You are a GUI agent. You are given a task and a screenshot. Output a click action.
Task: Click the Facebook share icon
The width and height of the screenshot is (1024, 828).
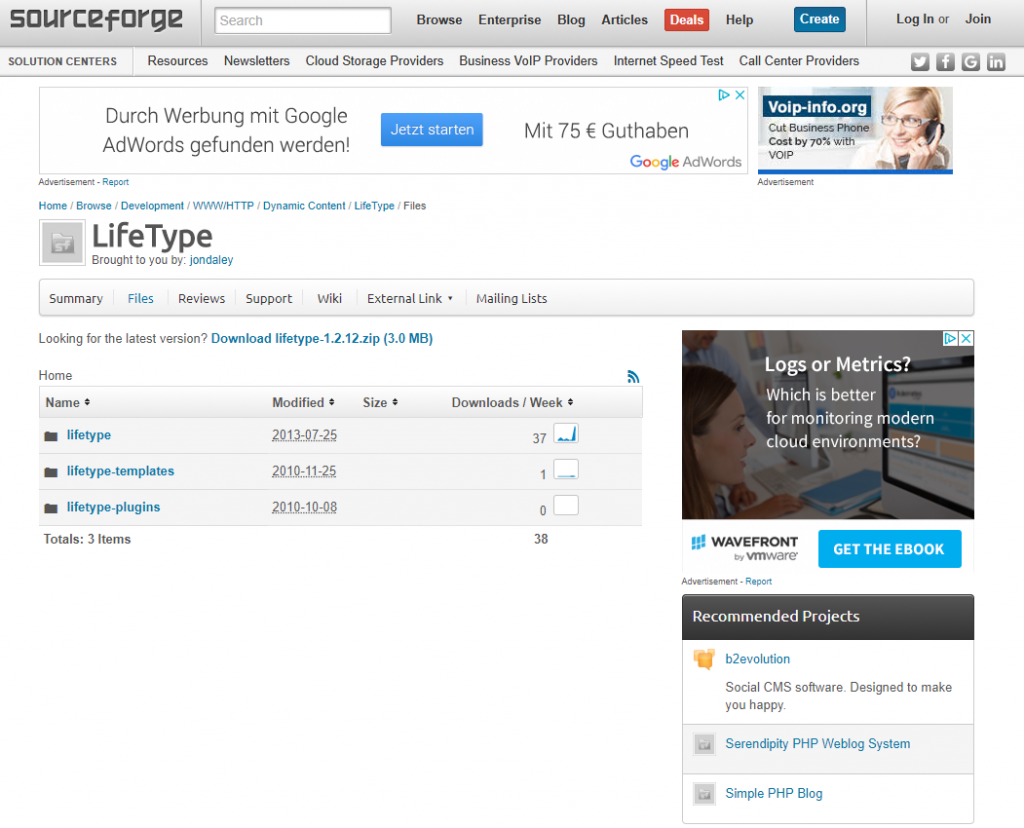point(945,61)
